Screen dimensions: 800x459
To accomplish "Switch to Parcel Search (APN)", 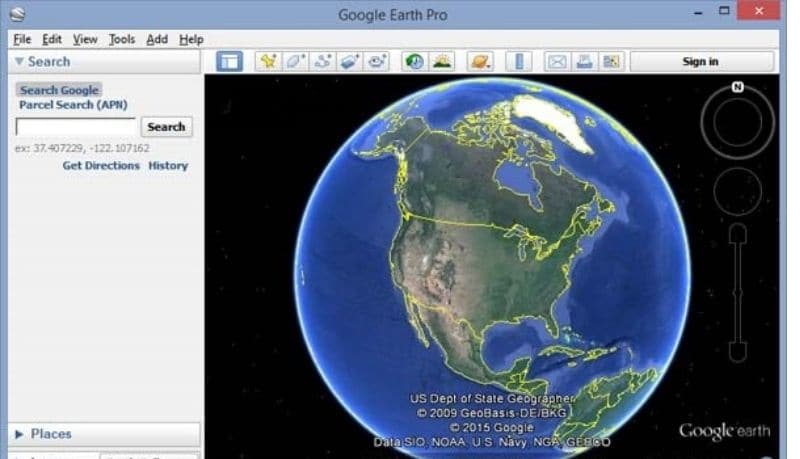I will pyautogui.click(x=73, y=105).
